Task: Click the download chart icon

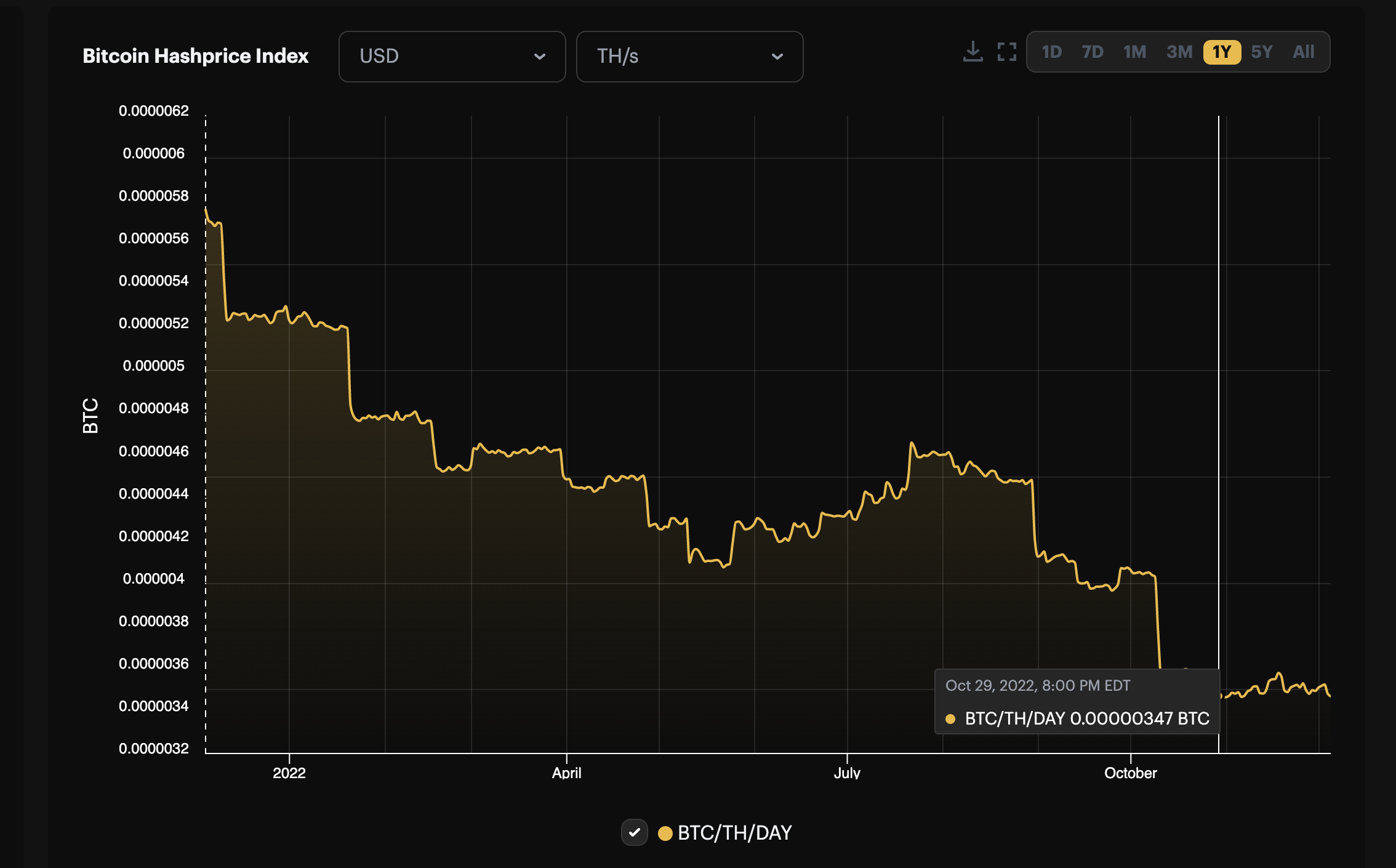Action: (x=973, y=52)
